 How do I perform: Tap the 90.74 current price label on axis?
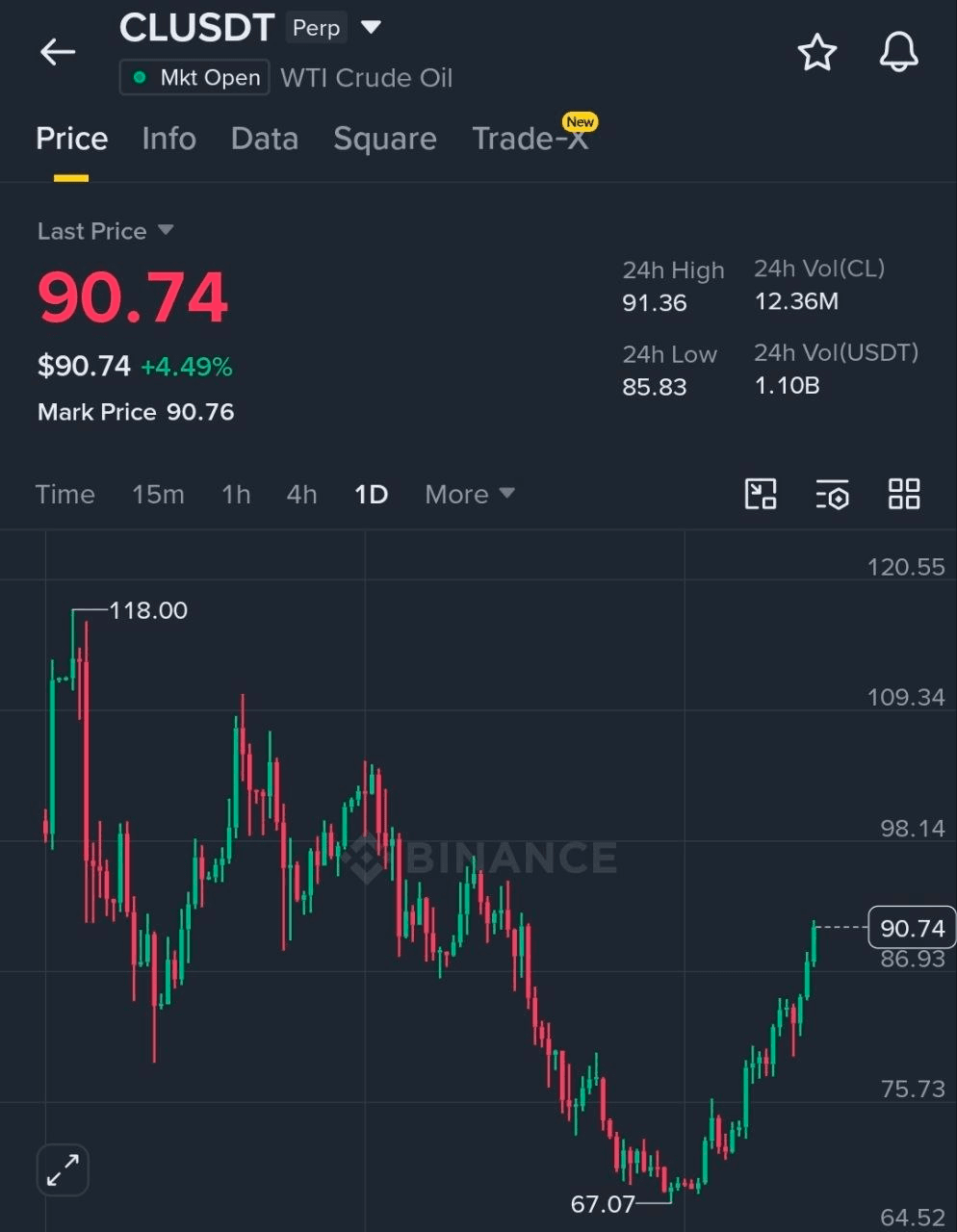(912, 928)
